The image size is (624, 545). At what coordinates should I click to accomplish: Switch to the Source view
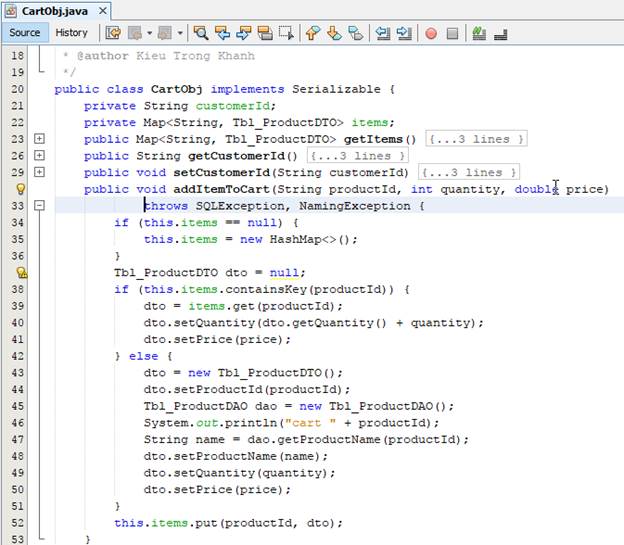[x=25, y=33]
